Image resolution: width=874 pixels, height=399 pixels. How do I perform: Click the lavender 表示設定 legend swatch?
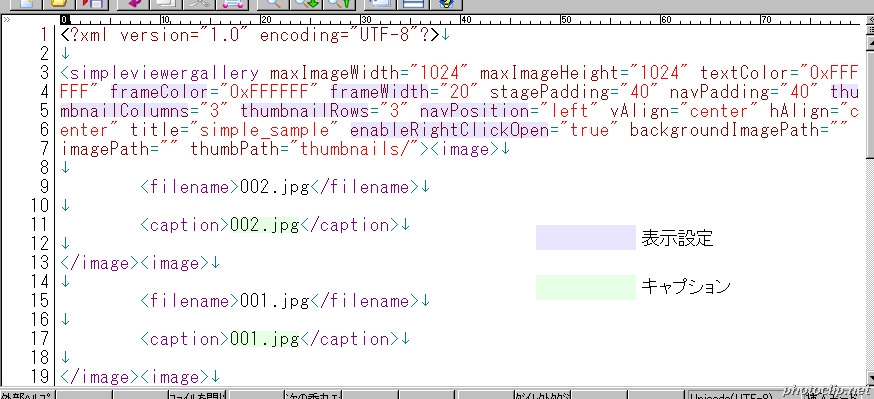pos(585,237)
